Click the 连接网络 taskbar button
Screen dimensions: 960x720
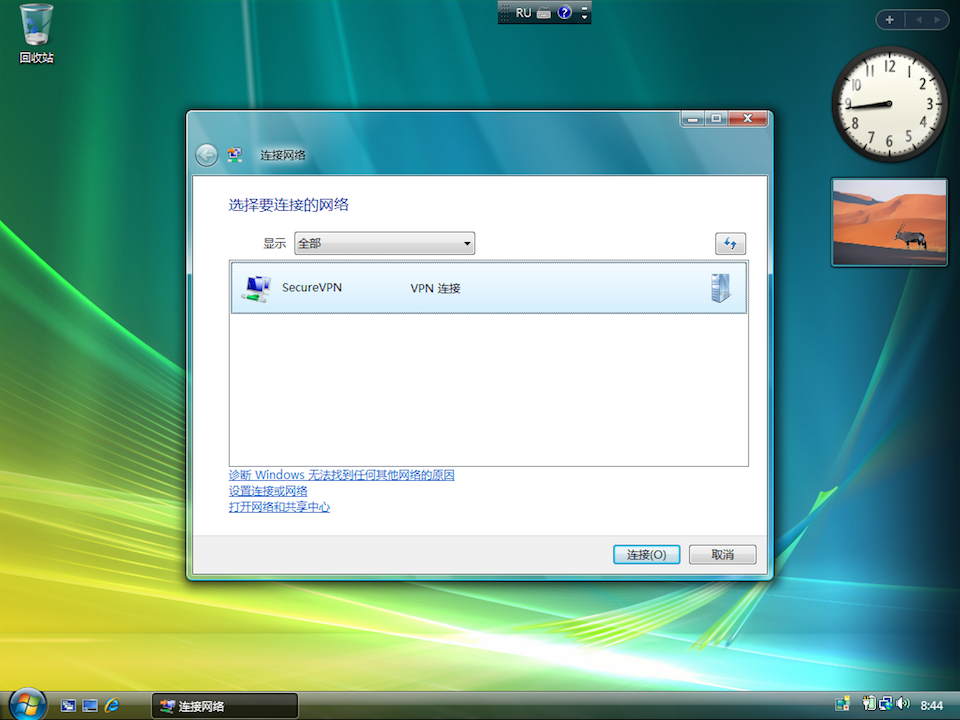(225, 706)
